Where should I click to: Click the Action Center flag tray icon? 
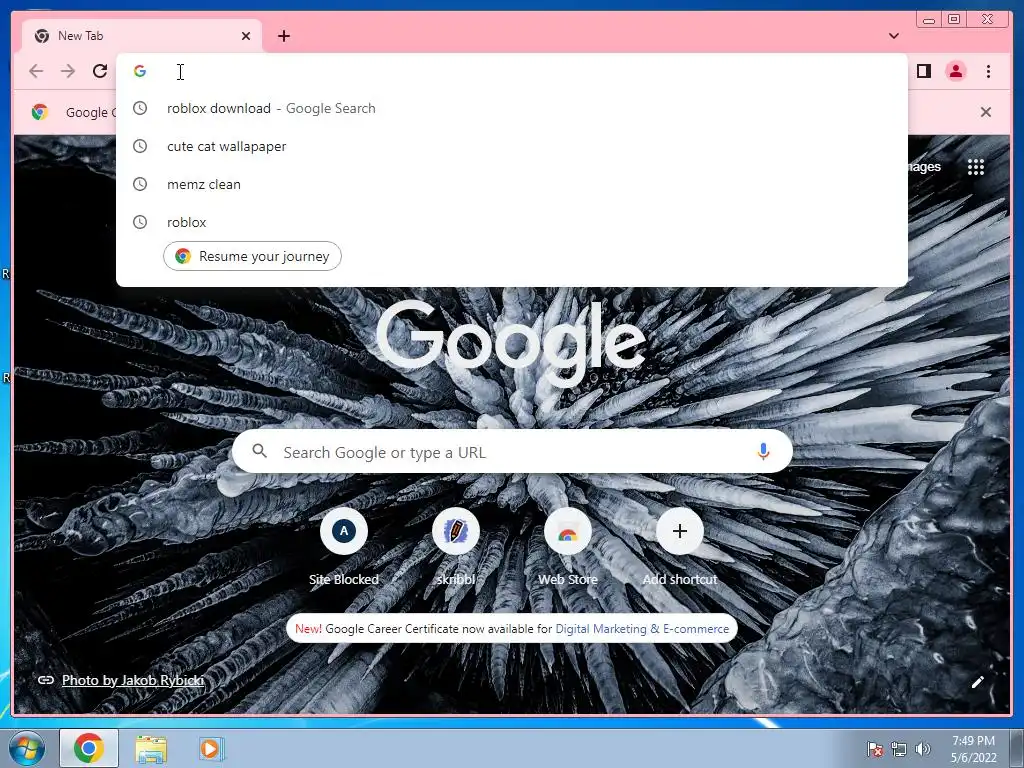(875, 749)
